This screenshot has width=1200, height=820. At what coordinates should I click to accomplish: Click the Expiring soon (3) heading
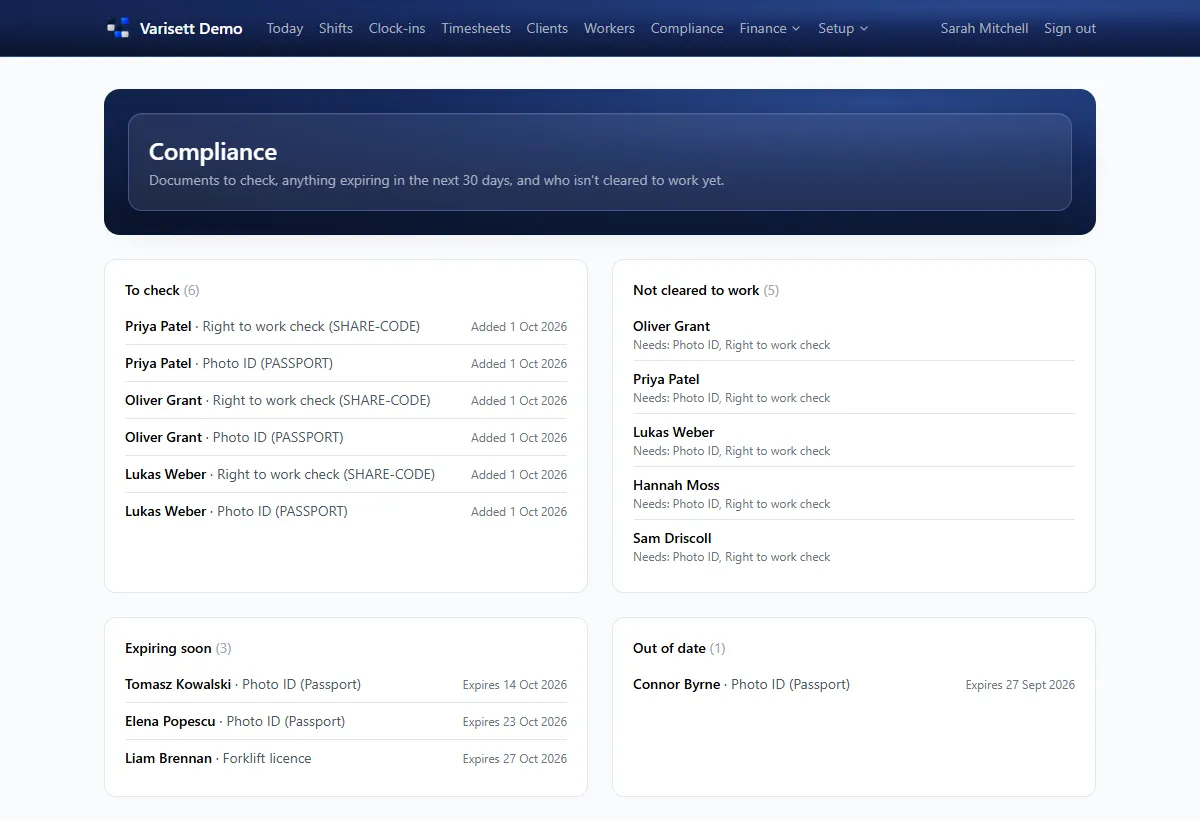(178, 648)
